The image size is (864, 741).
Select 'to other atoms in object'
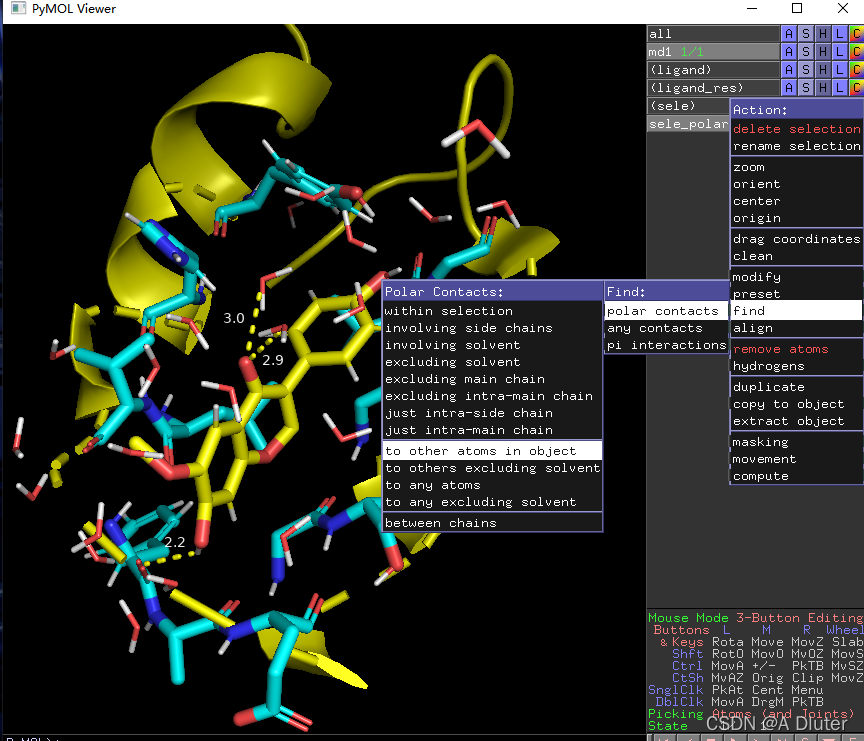493,451
